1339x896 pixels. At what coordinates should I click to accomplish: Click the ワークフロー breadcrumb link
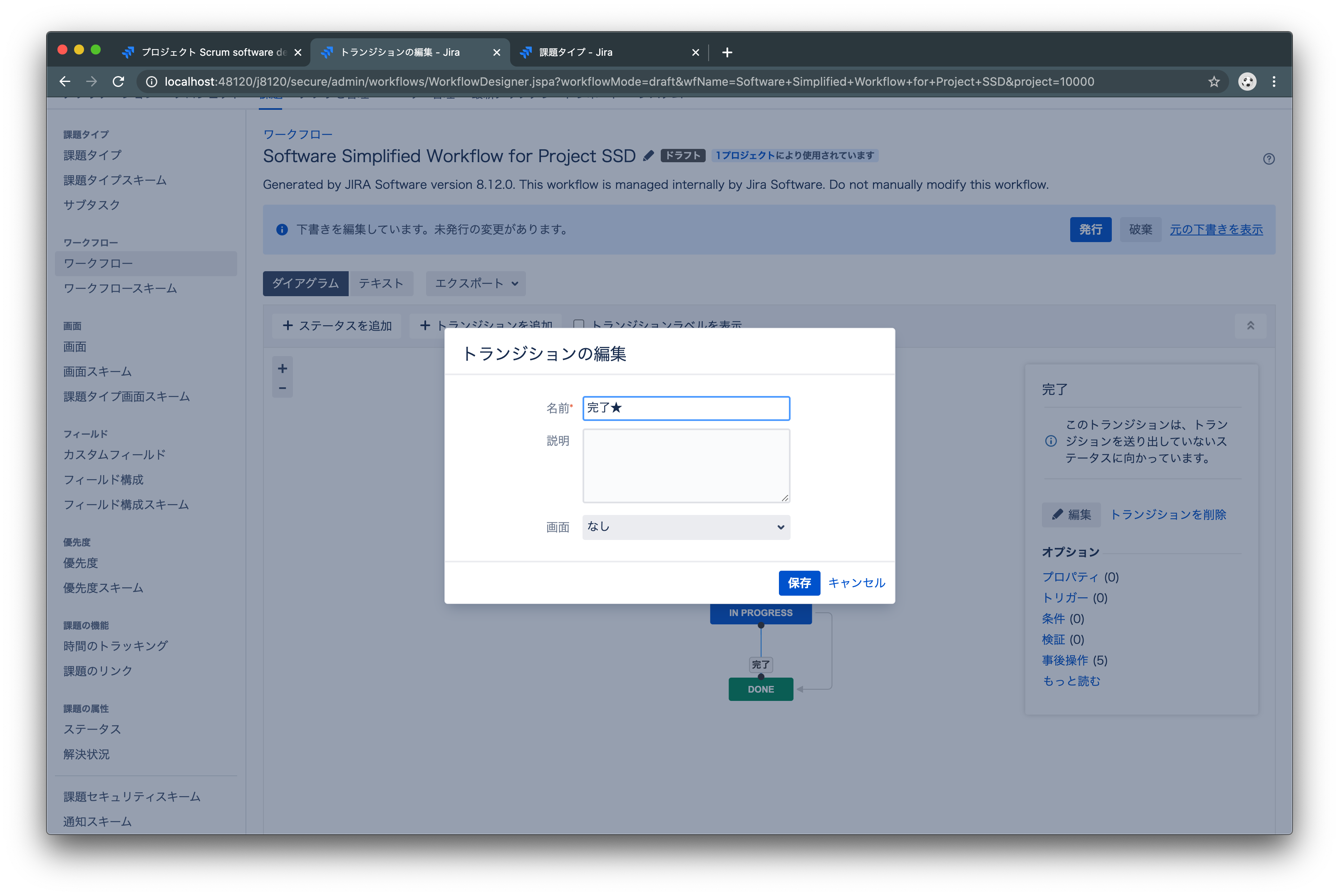(x=297, y=134)
